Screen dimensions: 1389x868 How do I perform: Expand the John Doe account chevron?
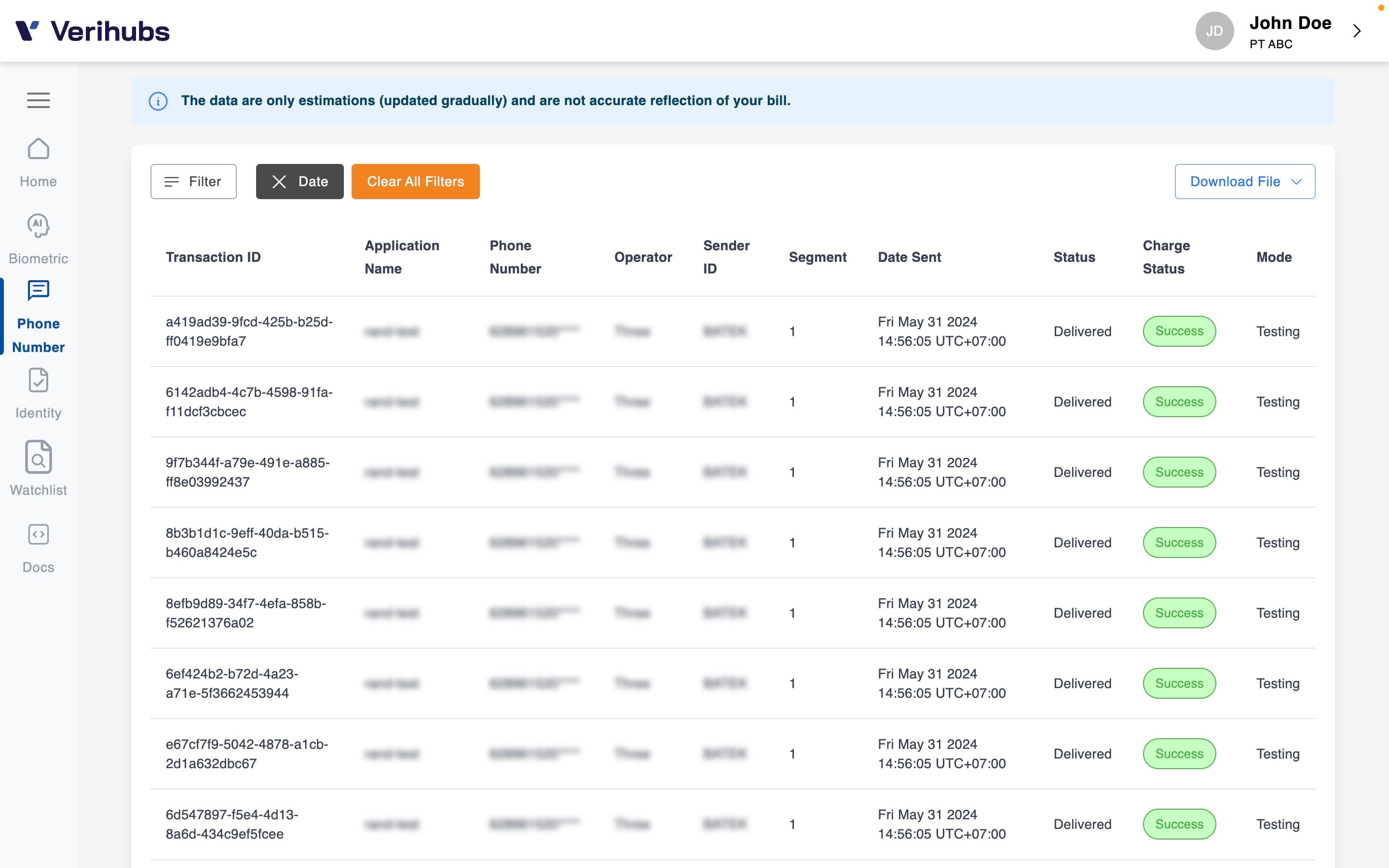tap(1357, 31)
